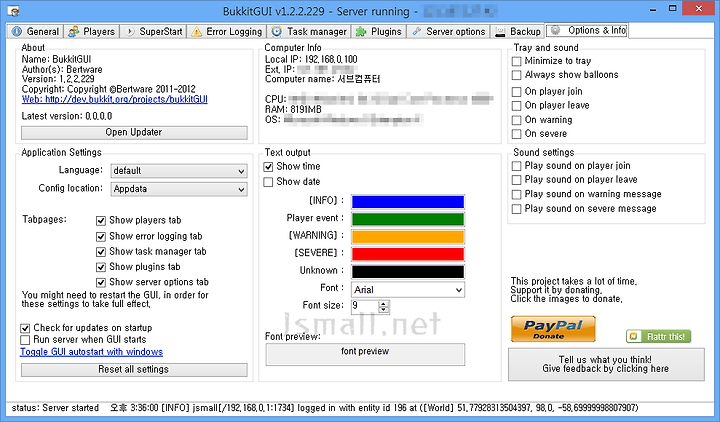Increase font size with up arrow
720x422 pixels.
pos(384,303)
